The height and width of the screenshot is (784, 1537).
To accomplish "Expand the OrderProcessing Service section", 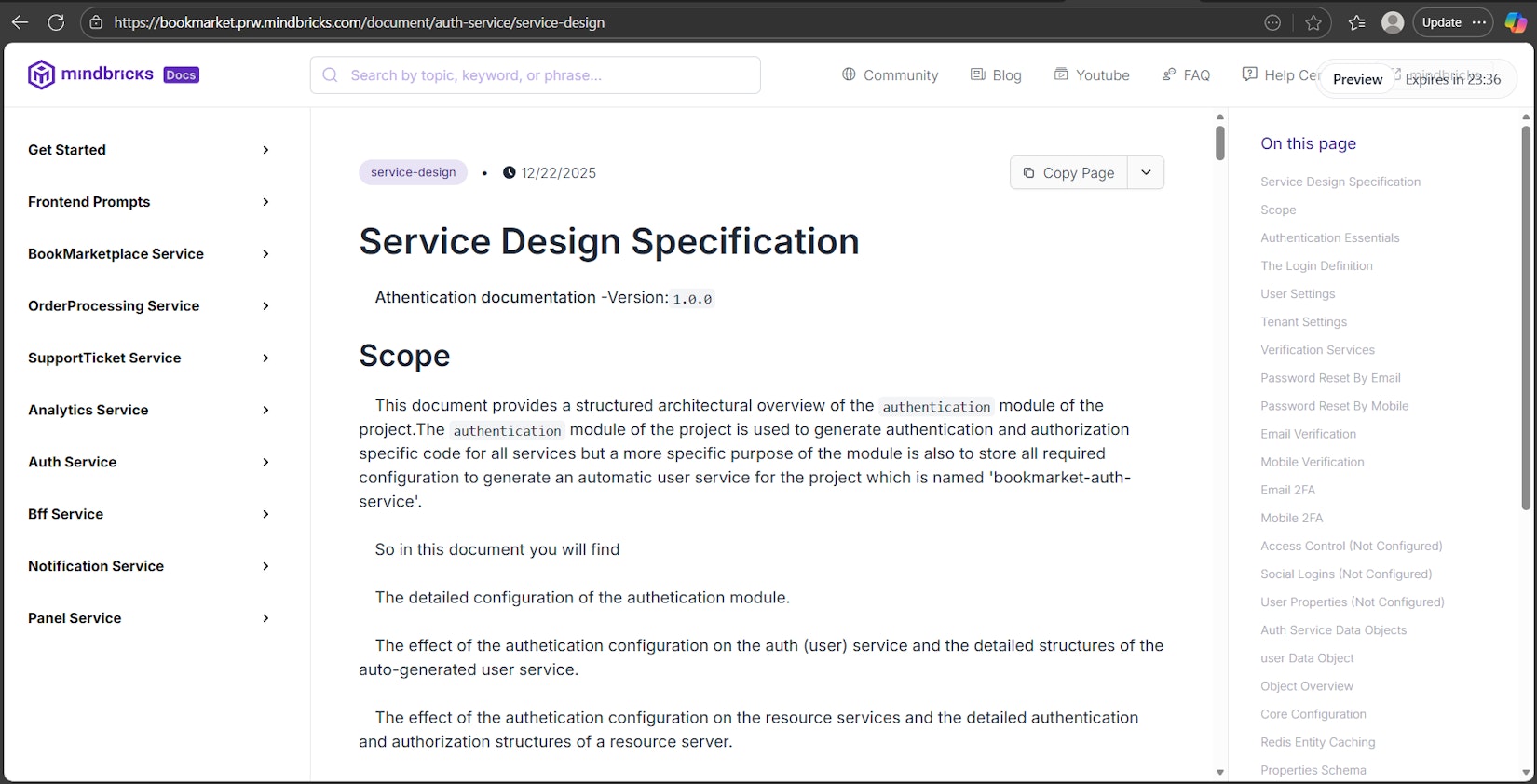I will (265, 306).
